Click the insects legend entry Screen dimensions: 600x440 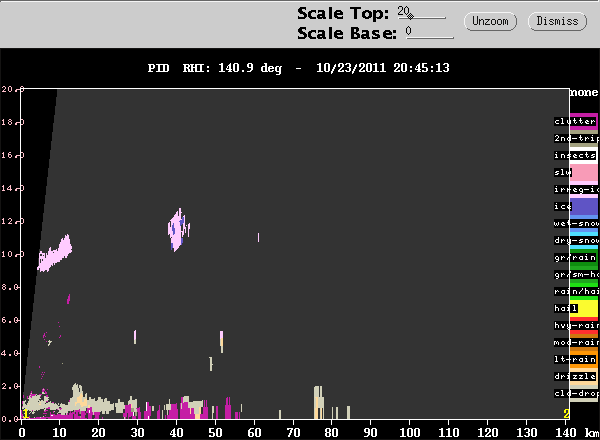click(x=576, y=155)
